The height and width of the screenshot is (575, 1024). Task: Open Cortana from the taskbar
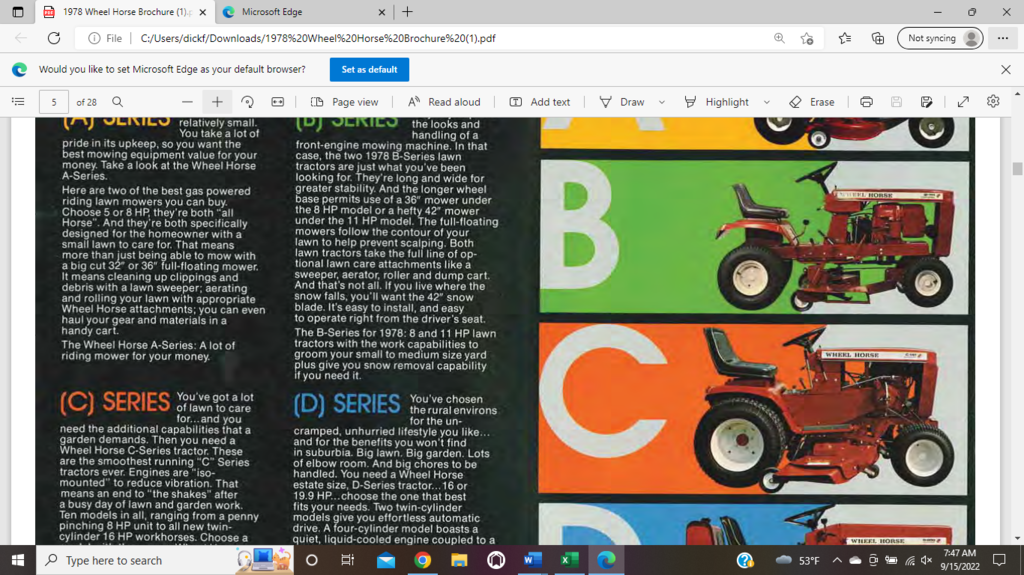pos(312,560)
